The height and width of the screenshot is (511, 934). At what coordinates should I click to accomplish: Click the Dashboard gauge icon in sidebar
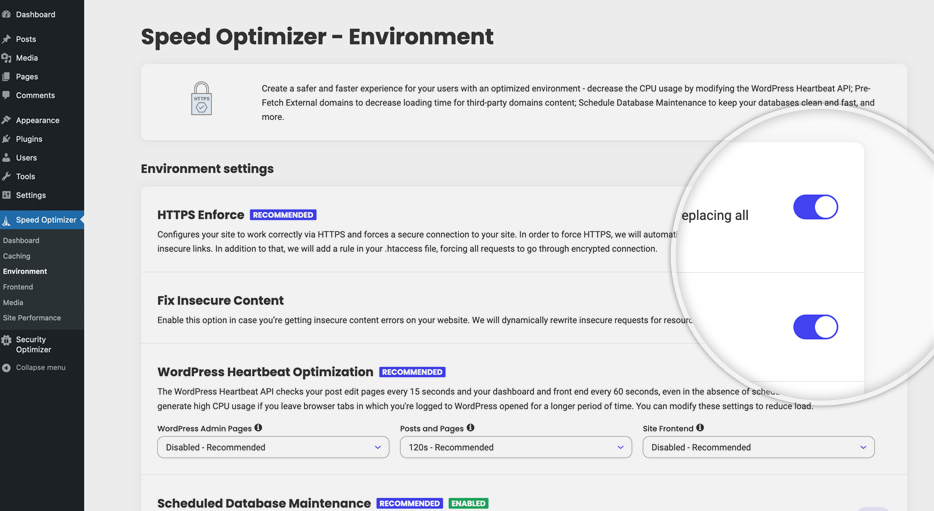(6, 14)
